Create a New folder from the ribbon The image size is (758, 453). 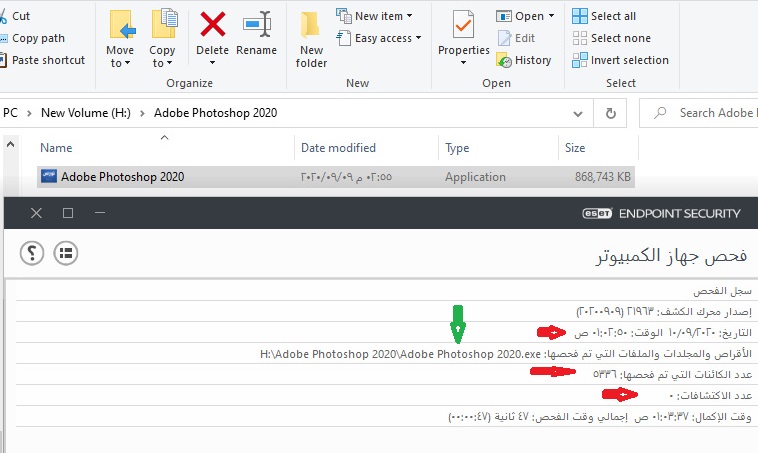[x=311, y=38]
